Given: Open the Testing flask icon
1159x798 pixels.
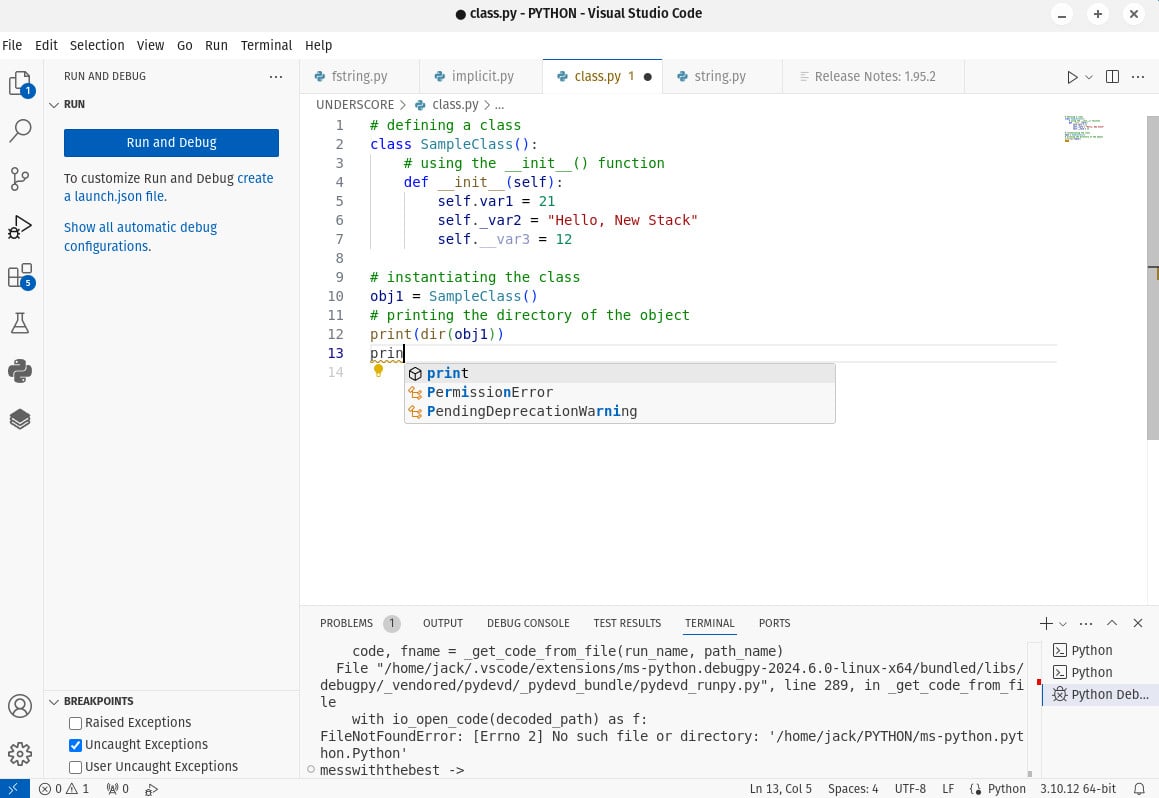Looking at the screenshot, I should (21, 323).
